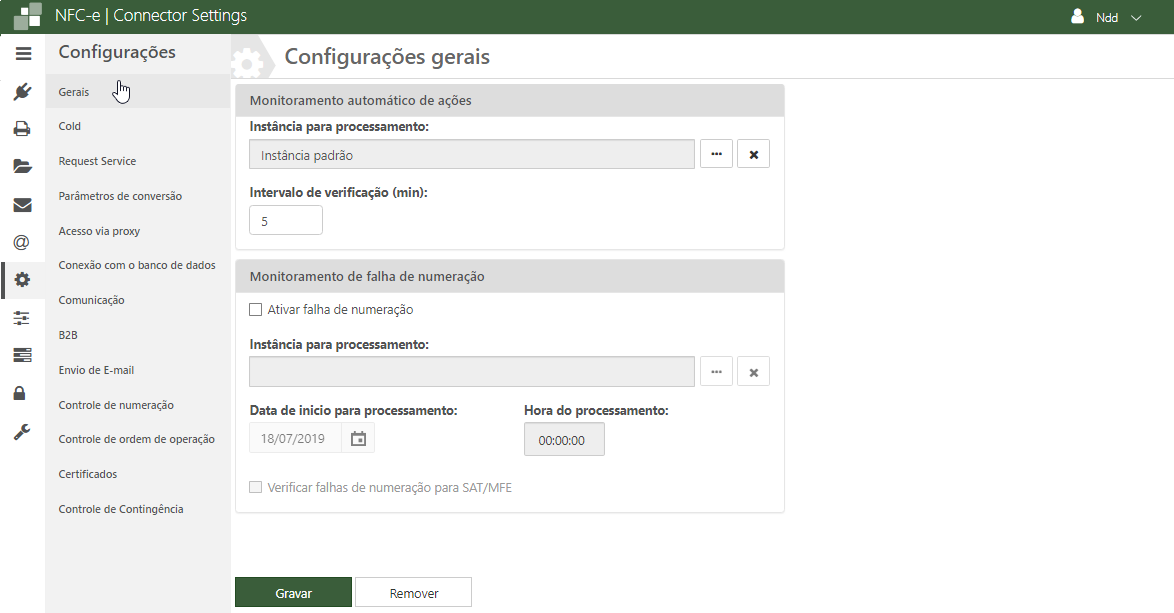
Task: Open instance picker under numbering failure section
Action: [716, 371]
